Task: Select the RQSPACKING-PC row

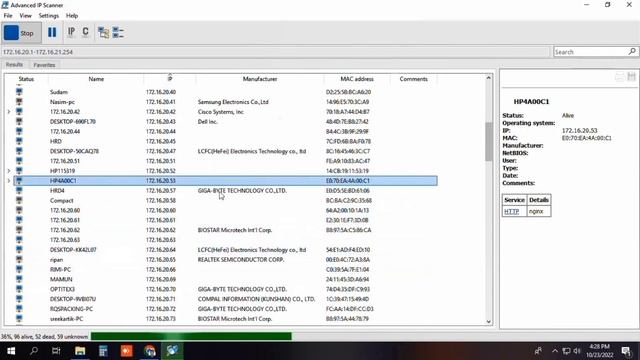Action: 225,309
